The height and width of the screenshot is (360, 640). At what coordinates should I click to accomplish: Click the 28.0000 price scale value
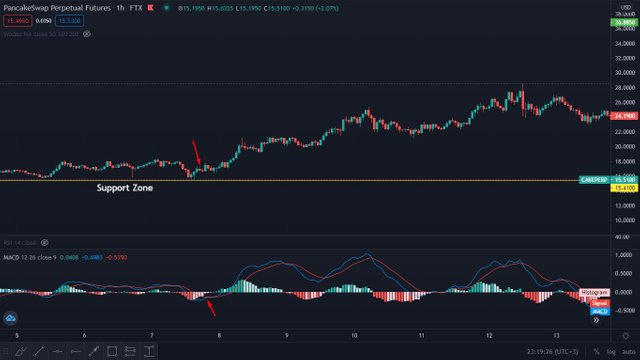pyautogui.click(x=625, y=88)
